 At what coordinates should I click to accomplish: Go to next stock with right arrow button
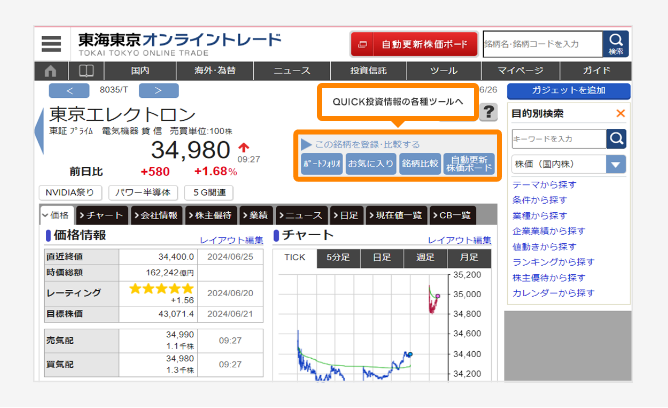tap(158, 90)
